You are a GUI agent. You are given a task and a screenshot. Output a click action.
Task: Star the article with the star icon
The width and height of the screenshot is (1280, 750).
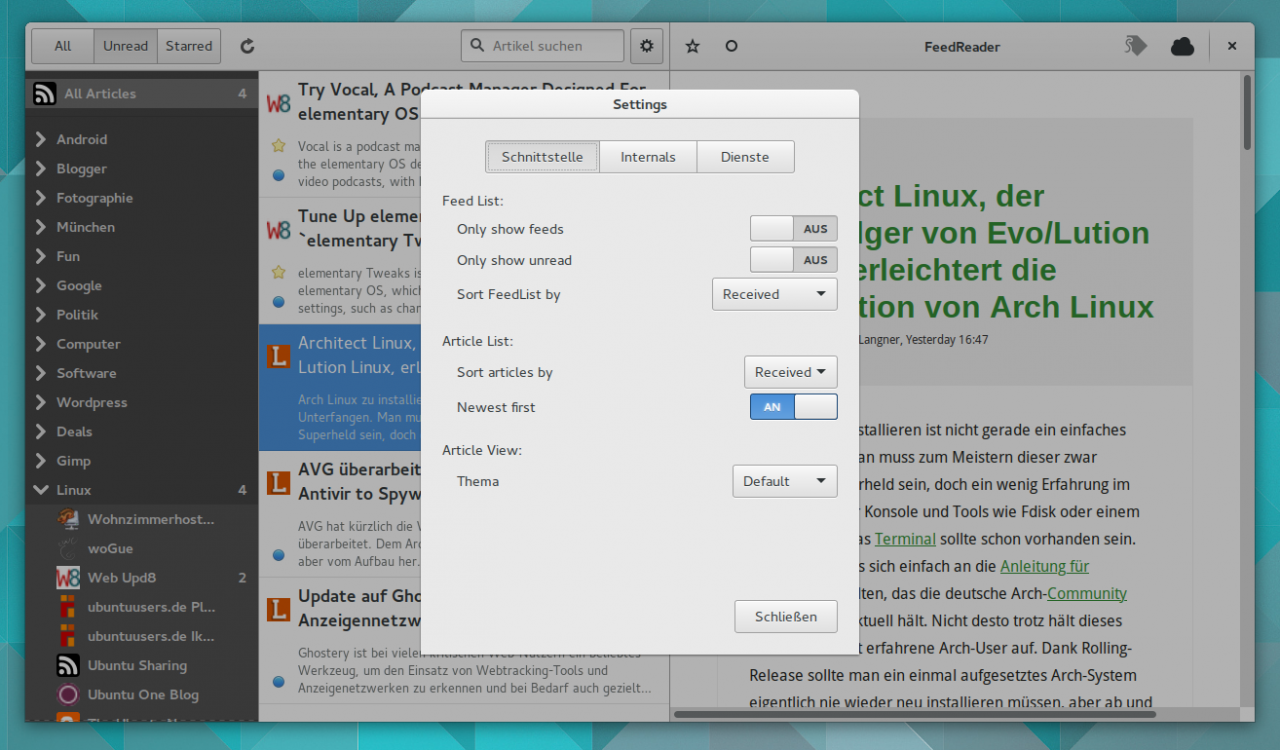click(692, 46)
